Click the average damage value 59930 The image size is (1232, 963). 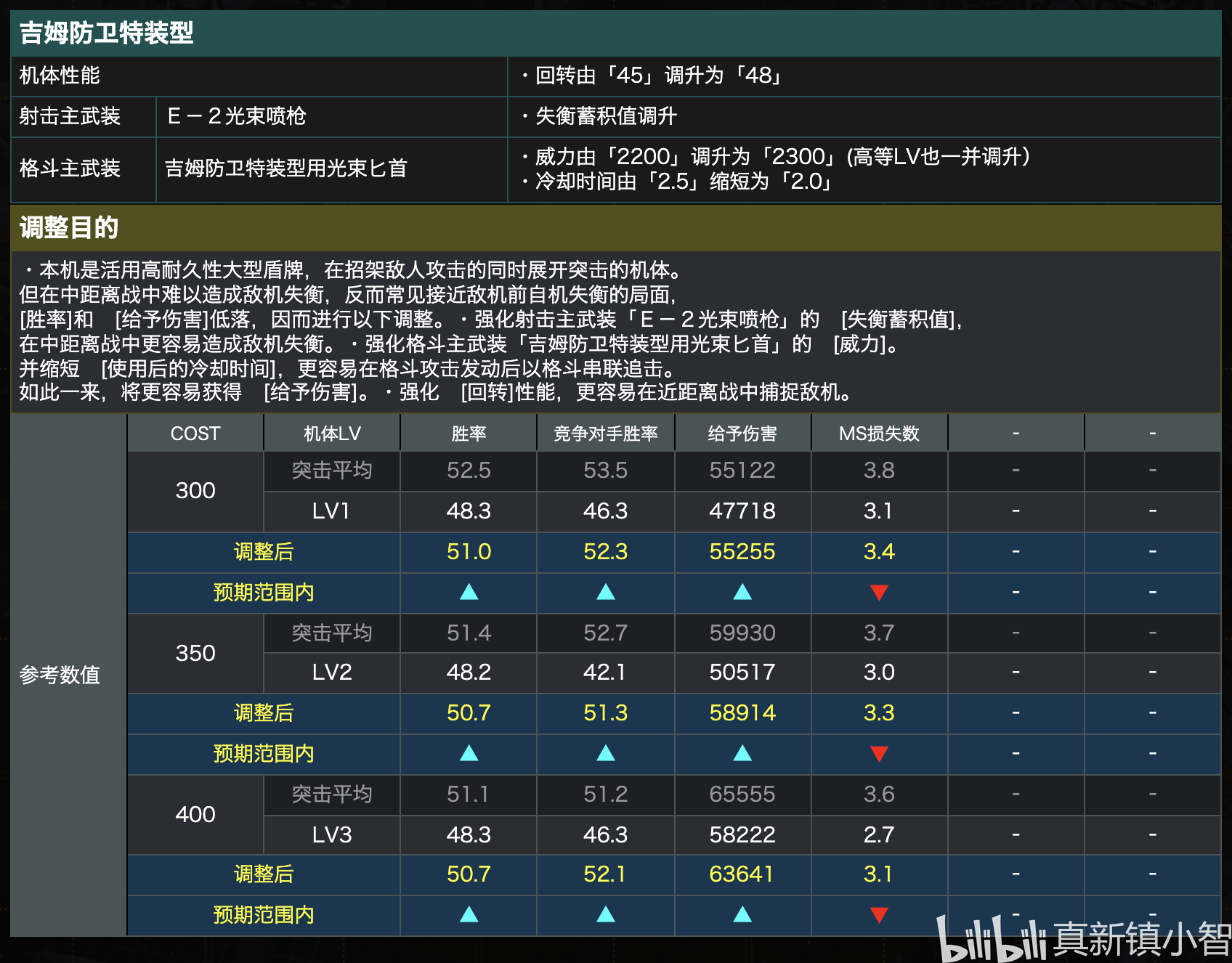point(742,633)
